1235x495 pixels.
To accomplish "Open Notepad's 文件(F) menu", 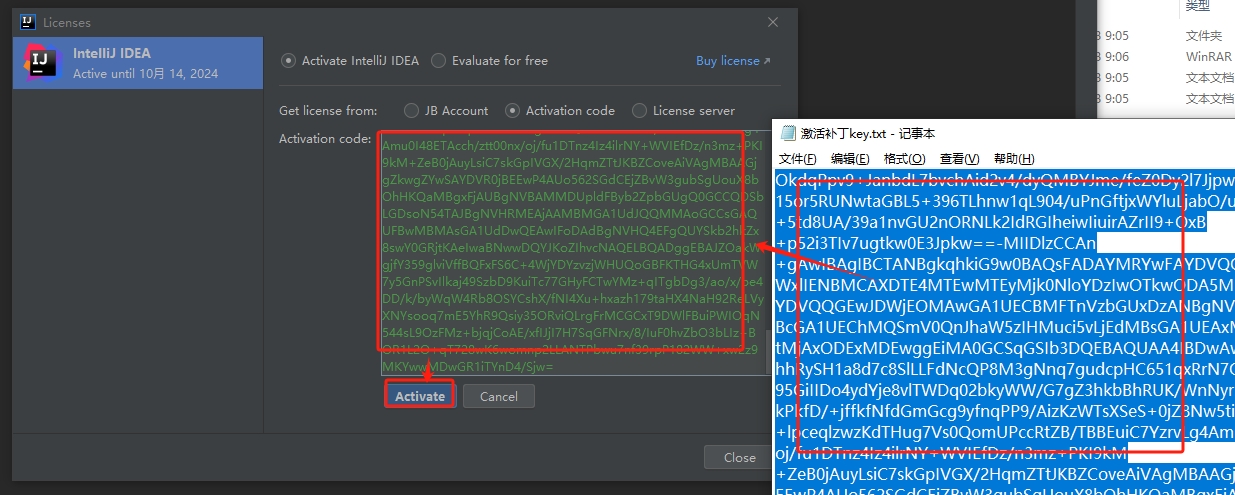I will point(798,159).
